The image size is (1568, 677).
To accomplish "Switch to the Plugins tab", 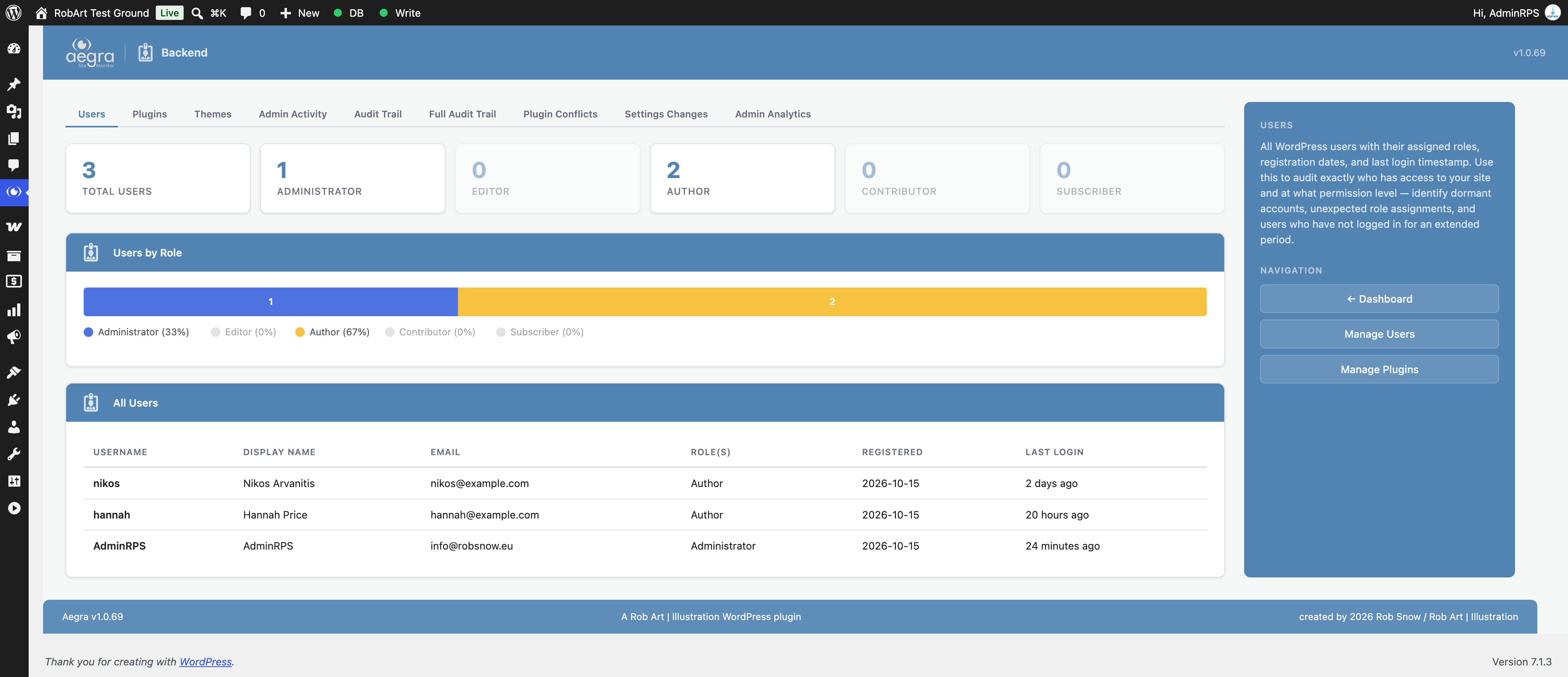I will (150, 114).
